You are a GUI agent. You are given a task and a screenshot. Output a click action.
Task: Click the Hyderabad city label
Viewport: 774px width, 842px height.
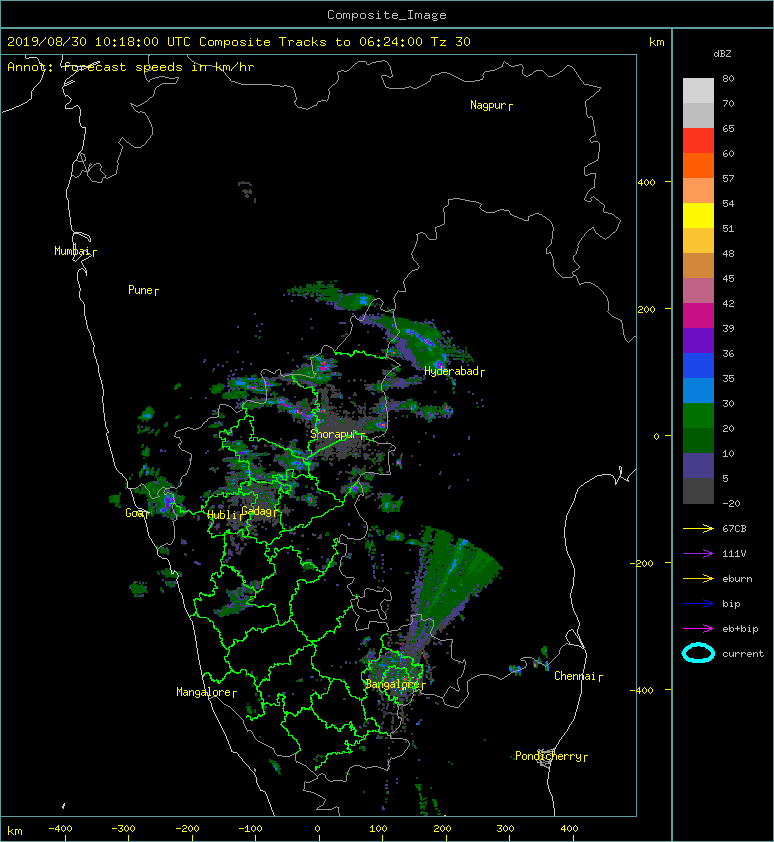click(x=451, y=371)
